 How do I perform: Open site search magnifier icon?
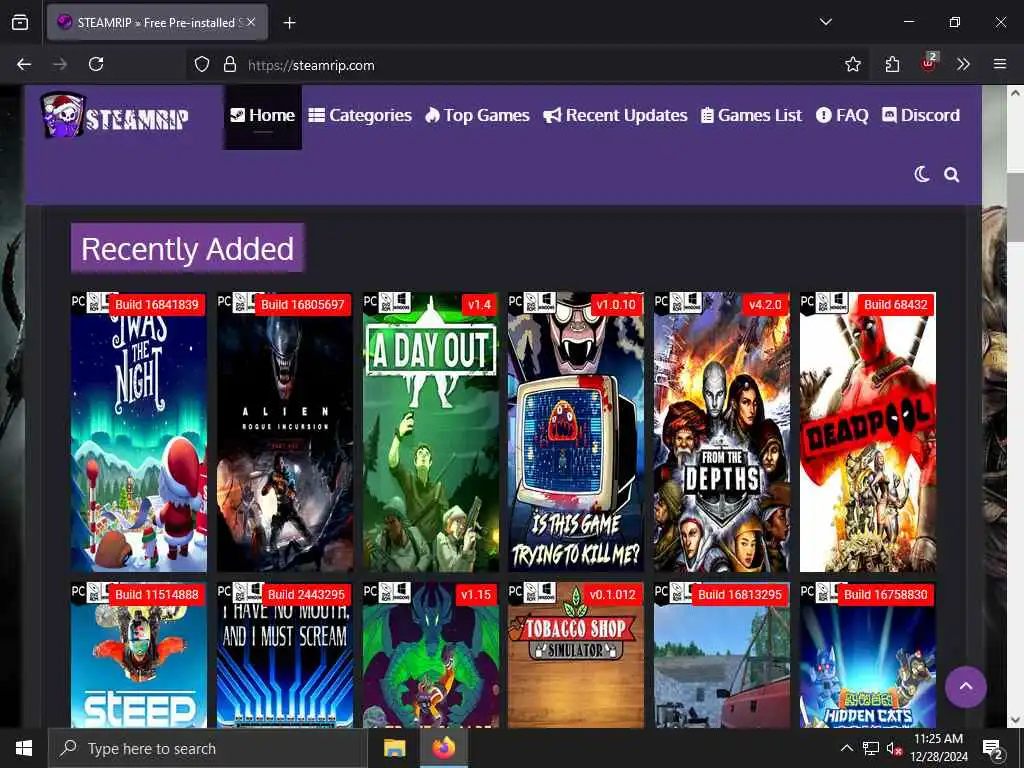pyautogui.click(x=952, y=174)
